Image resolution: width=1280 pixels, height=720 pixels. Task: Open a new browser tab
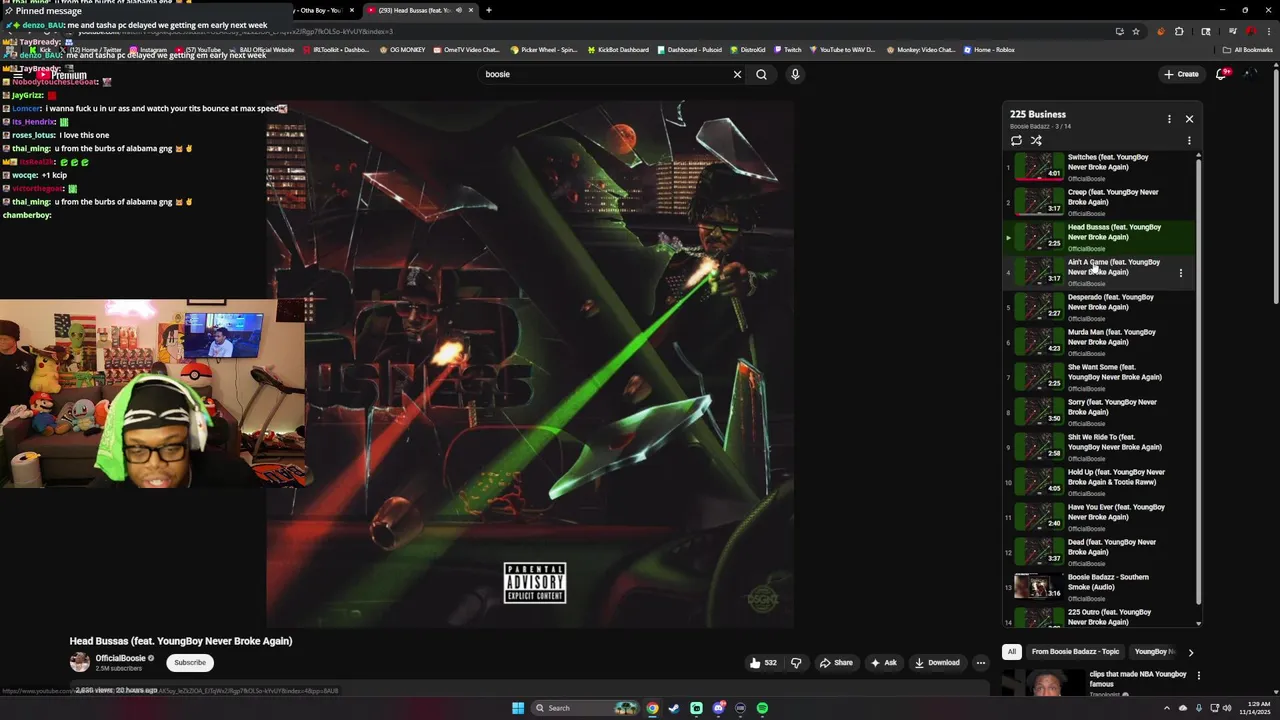tap(489, 10)
